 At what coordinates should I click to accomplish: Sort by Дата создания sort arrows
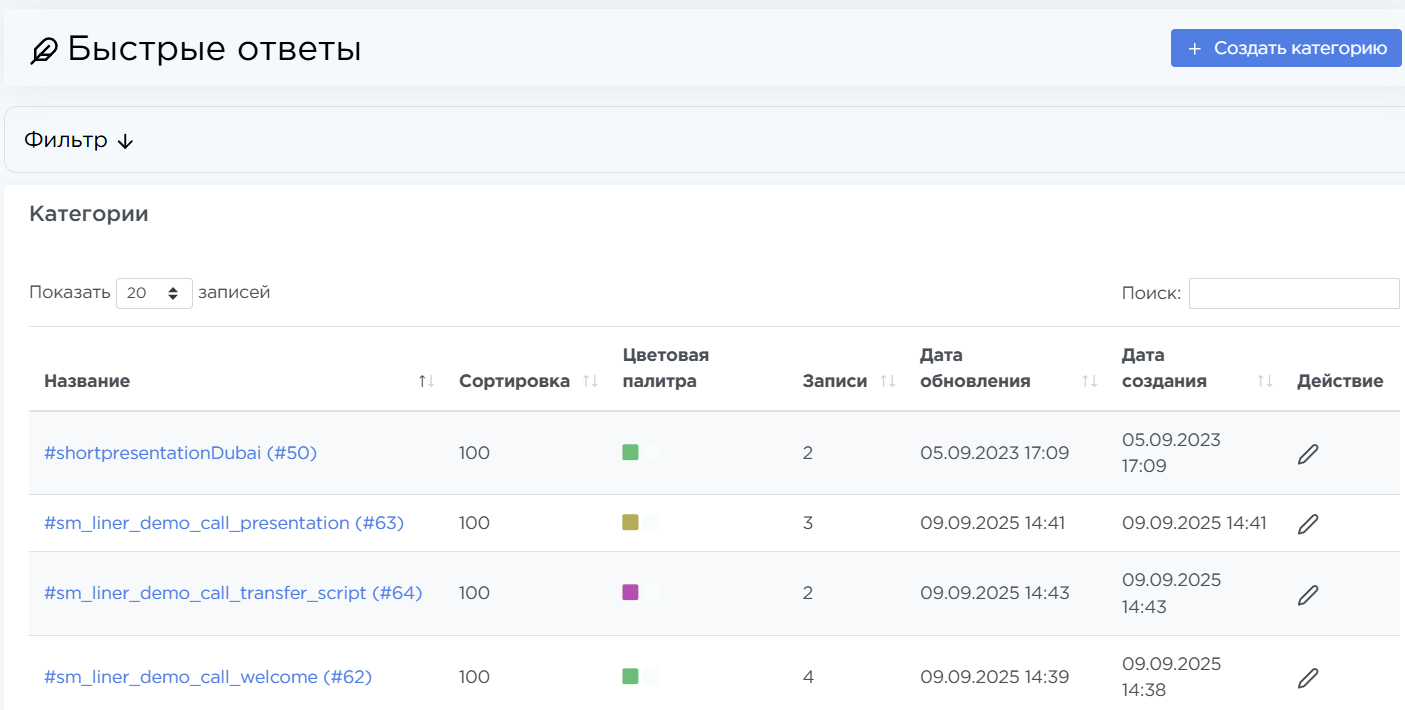tap(1265, 381)
